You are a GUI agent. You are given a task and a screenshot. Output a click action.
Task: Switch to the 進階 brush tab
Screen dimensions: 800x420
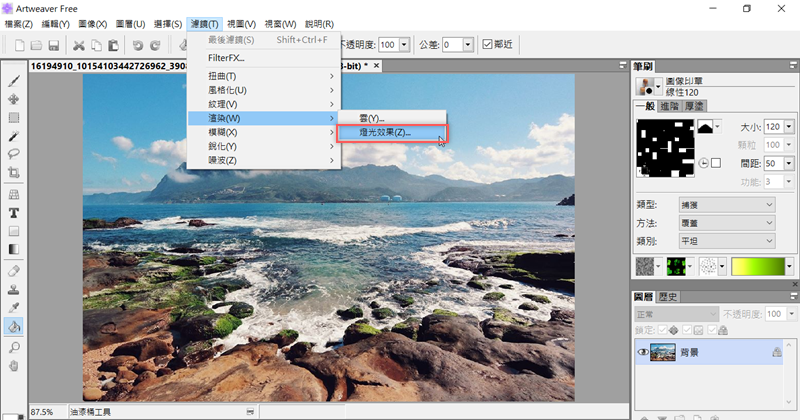tap(669, 106)
